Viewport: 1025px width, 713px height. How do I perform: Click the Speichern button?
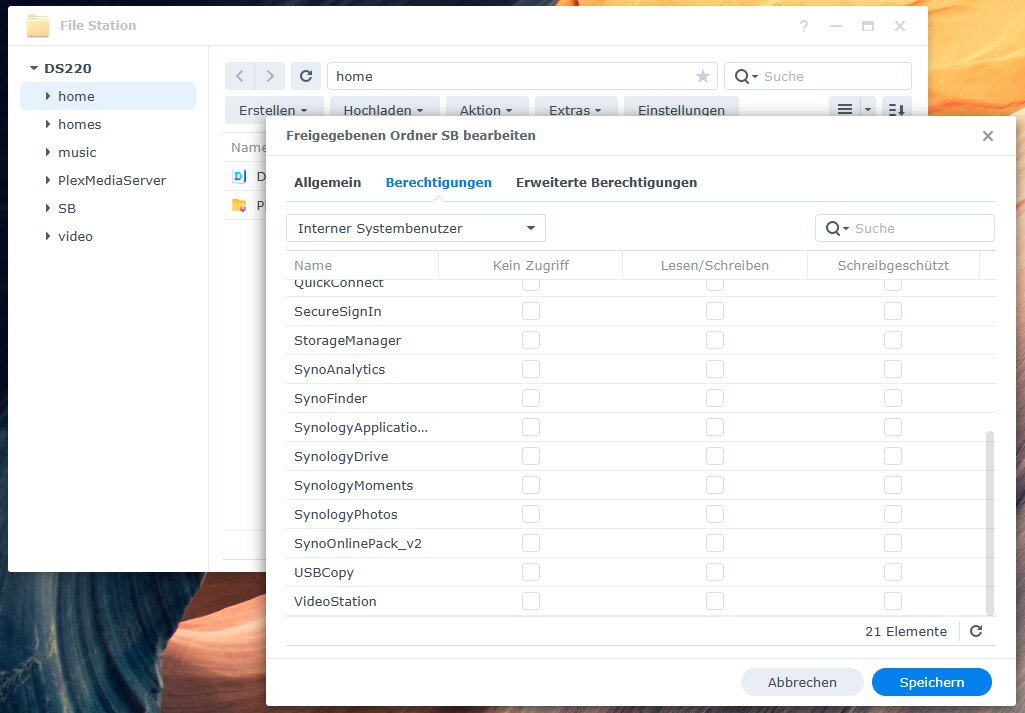pos(932,682)
